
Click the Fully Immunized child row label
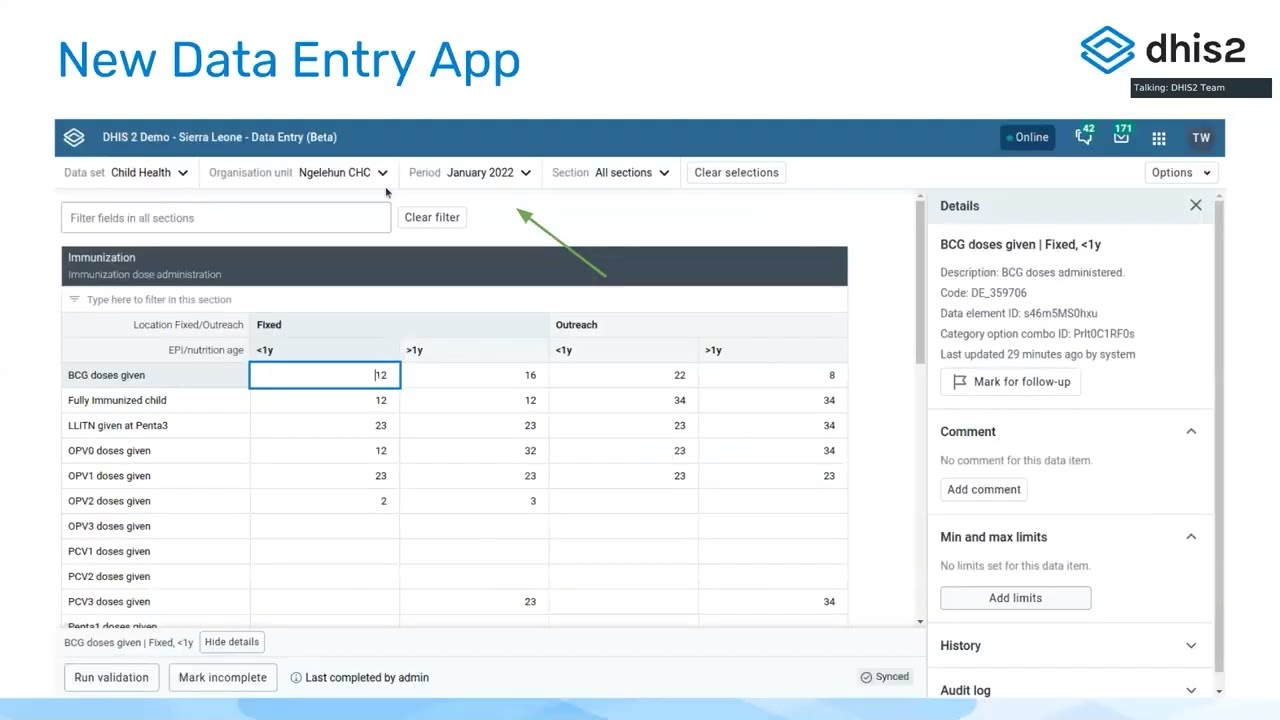pos(117,401)
